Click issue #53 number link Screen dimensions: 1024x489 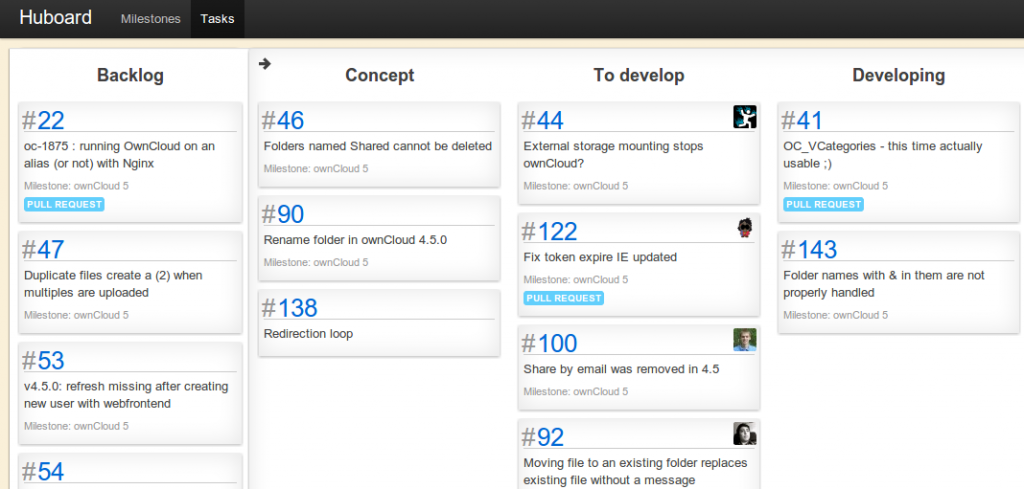tap(43, 360)
